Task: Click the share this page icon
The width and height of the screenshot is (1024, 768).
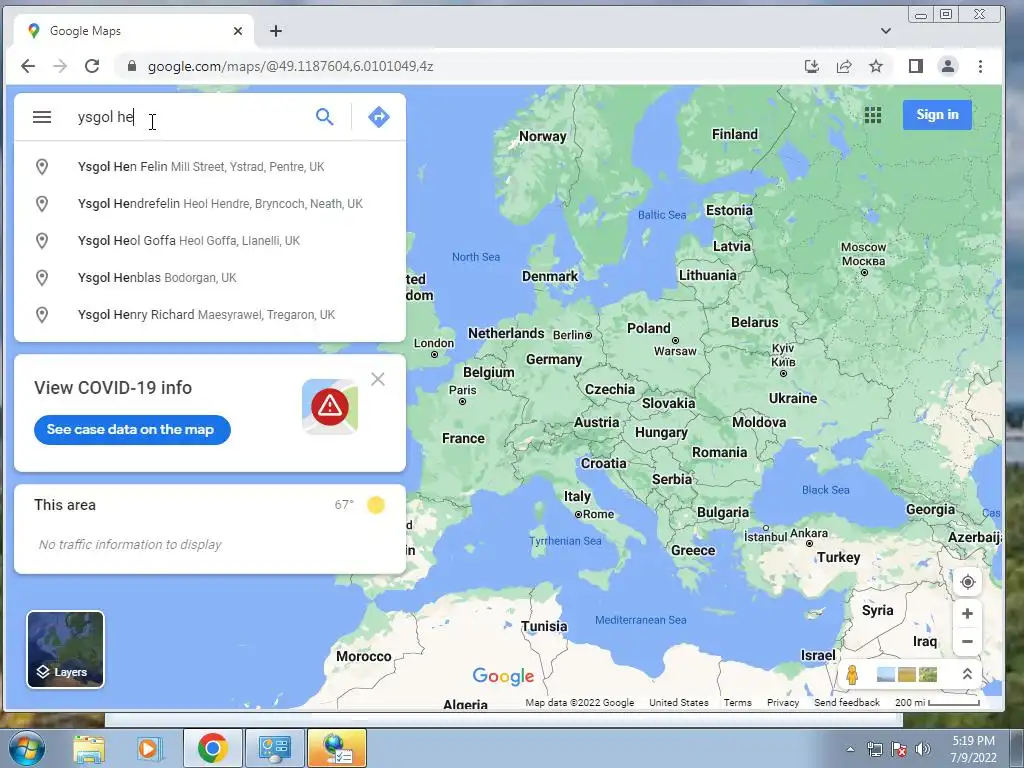Action: [x=844, y=66]
